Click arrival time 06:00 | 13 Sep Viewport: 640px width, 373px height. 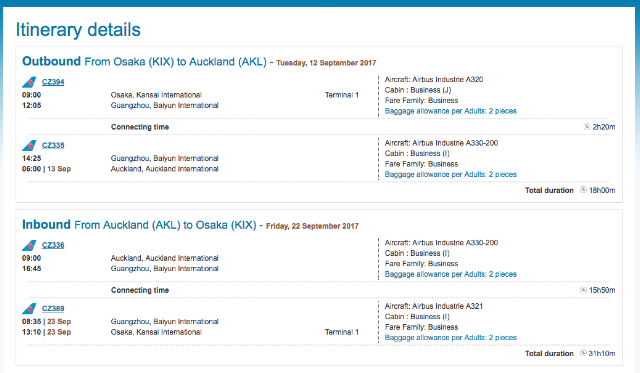coord(47,169)
